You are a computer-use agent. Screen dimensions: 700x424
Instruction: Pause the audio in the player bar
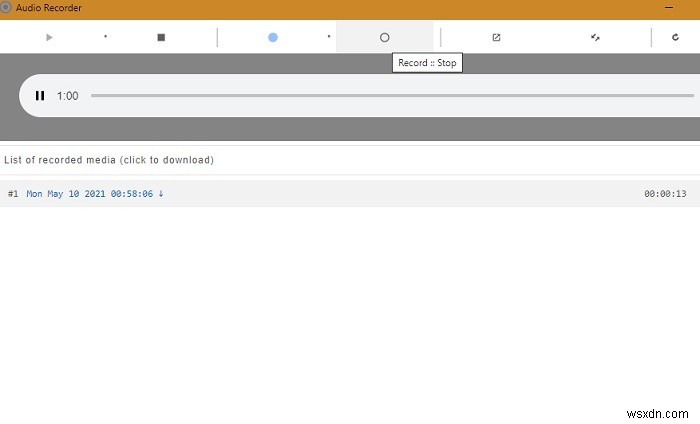click(x=40, y=96)
